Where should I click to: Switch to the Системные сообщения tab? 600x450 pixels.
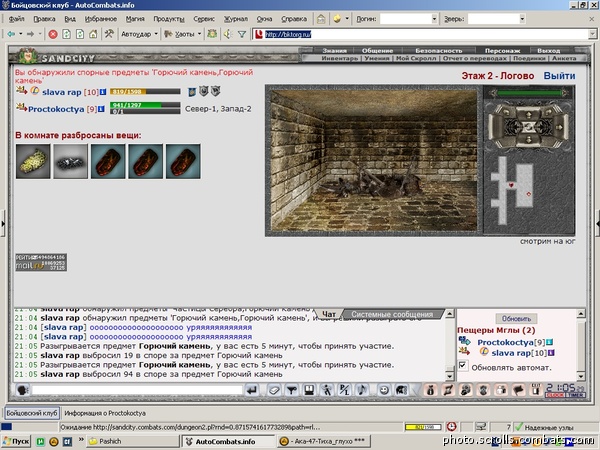pyautogui.click(x=392, y=314)
